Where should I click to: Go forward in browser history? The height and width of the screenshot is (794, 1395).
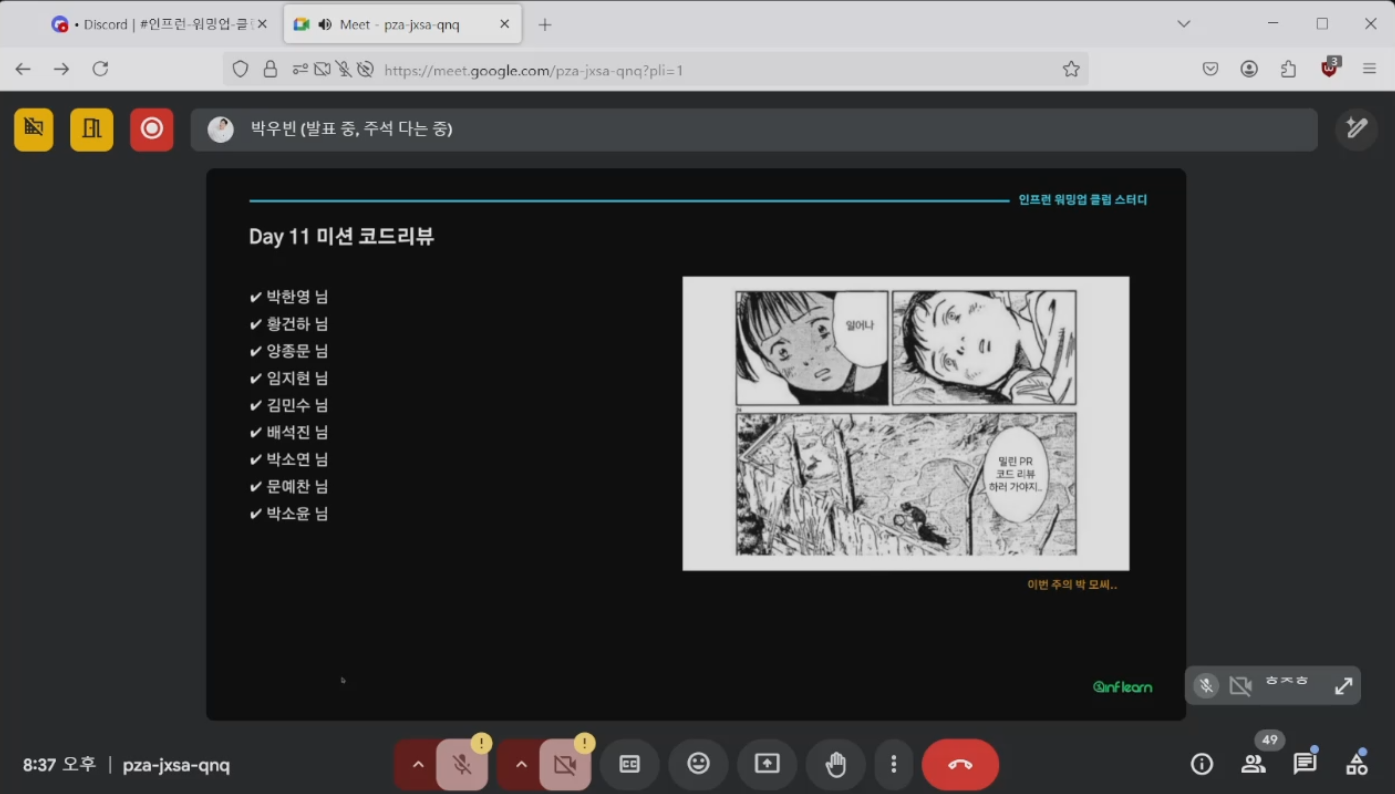pos(62,69)
